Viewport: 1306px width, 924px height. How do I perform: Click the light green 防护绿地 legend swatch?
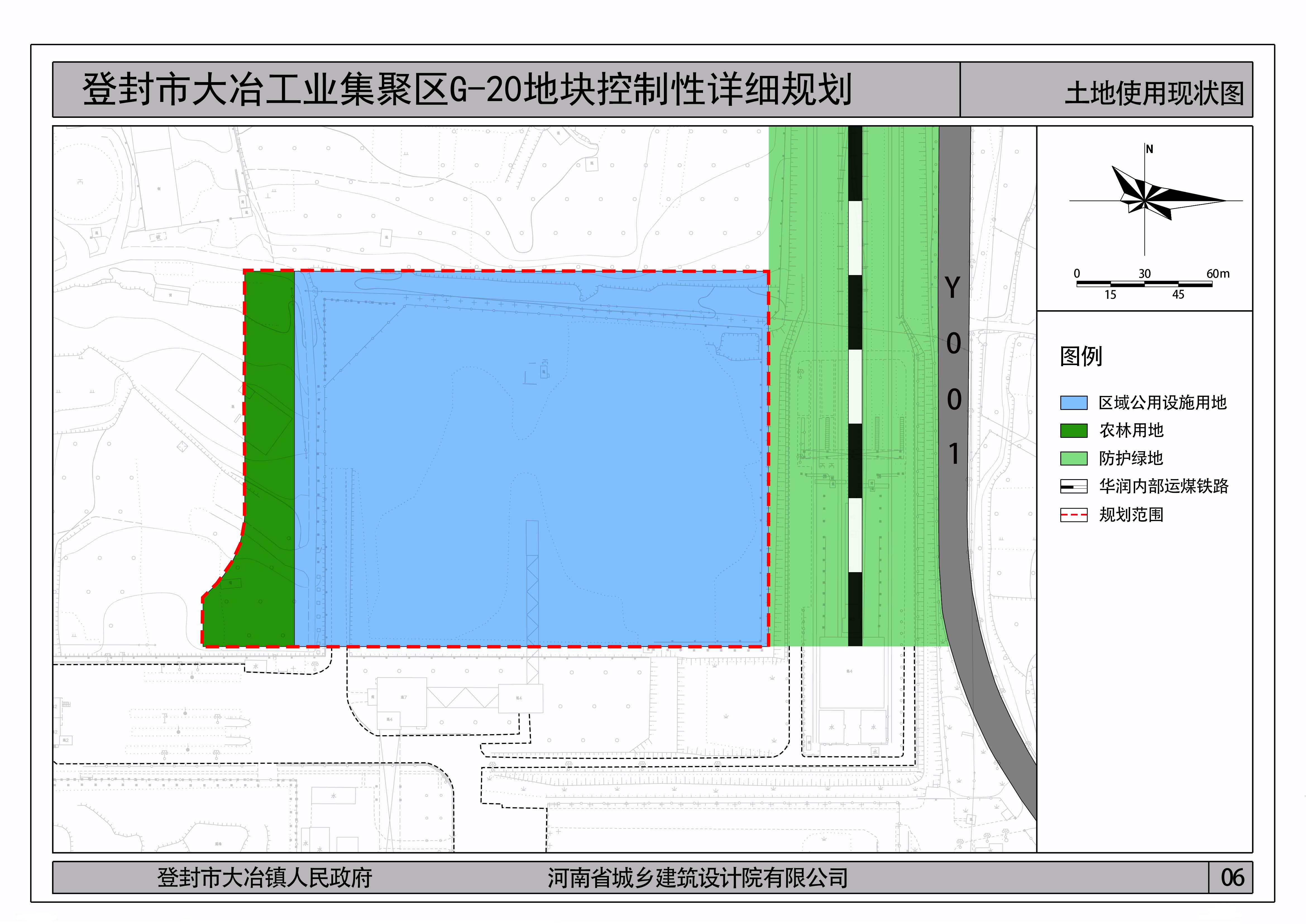point(1073,459)
